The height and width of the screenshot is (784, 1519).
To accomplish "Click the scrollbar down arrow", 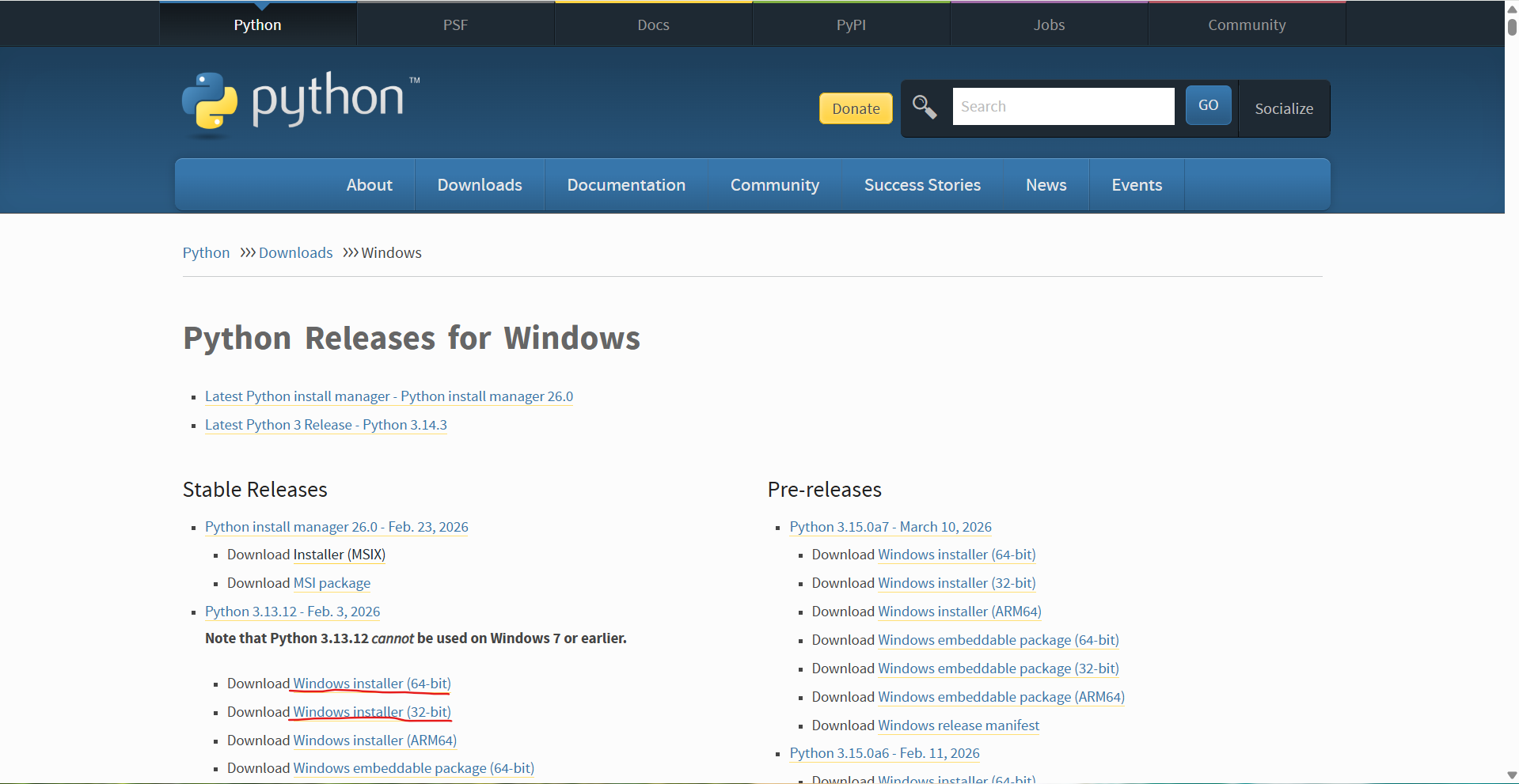I will (x=1512, y=775).
